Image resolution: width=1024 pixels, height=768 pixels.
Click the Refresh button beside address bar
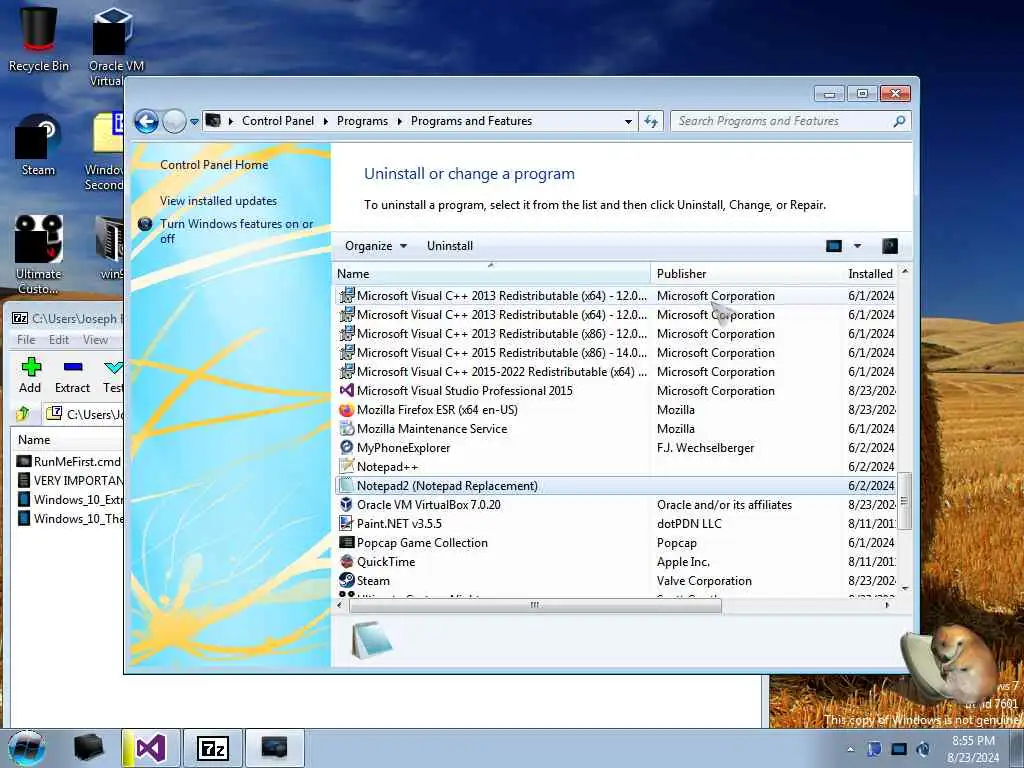click(x=651, y=121)
